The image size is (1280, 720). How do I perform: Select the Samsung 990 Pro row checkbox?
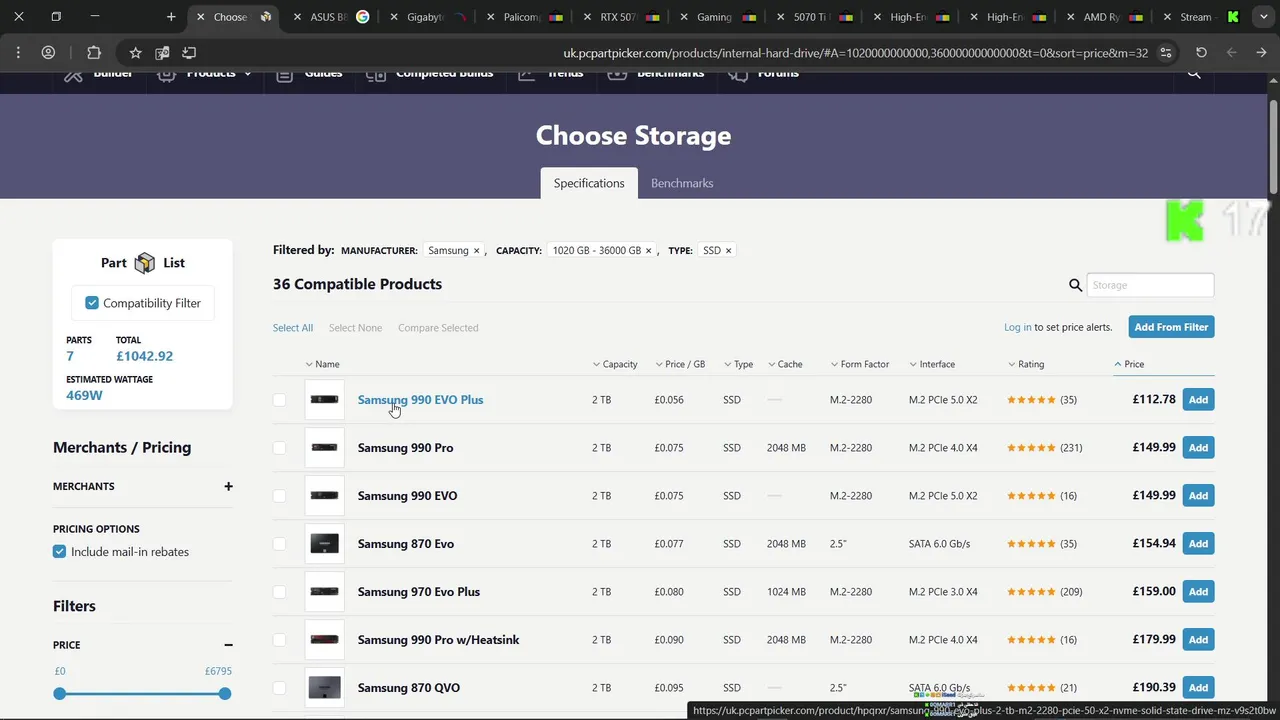coord(279,448)
